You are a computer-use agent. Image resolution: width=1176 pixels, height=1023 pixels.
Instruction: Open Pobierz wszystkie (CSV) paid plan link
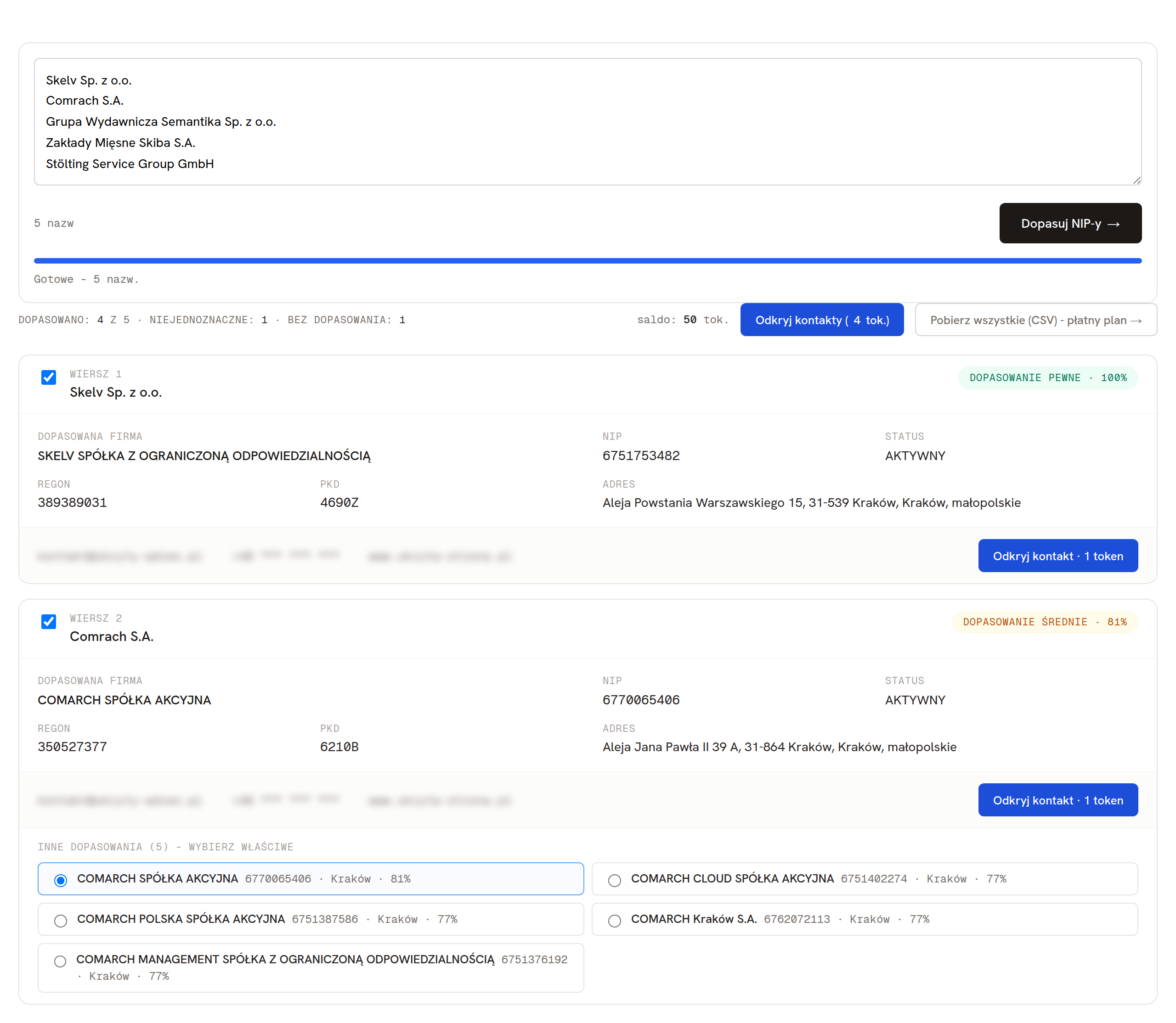1035,320
